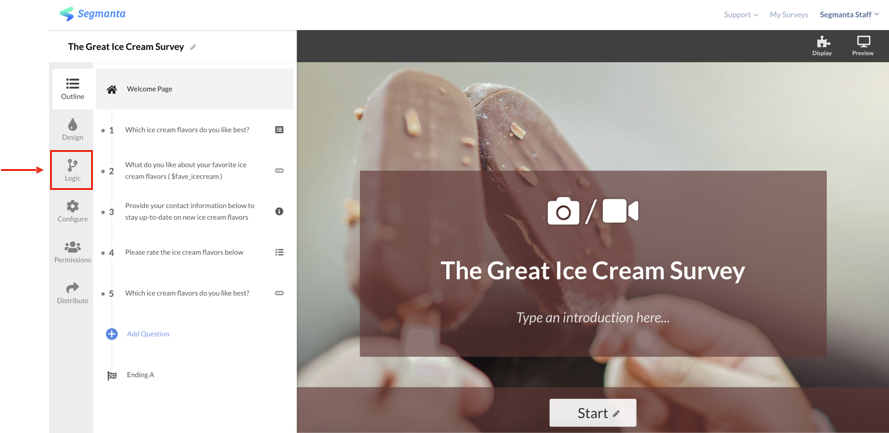Open the Configure gear panel
Viewport: 889px width, 433px height.
(72, 211)
